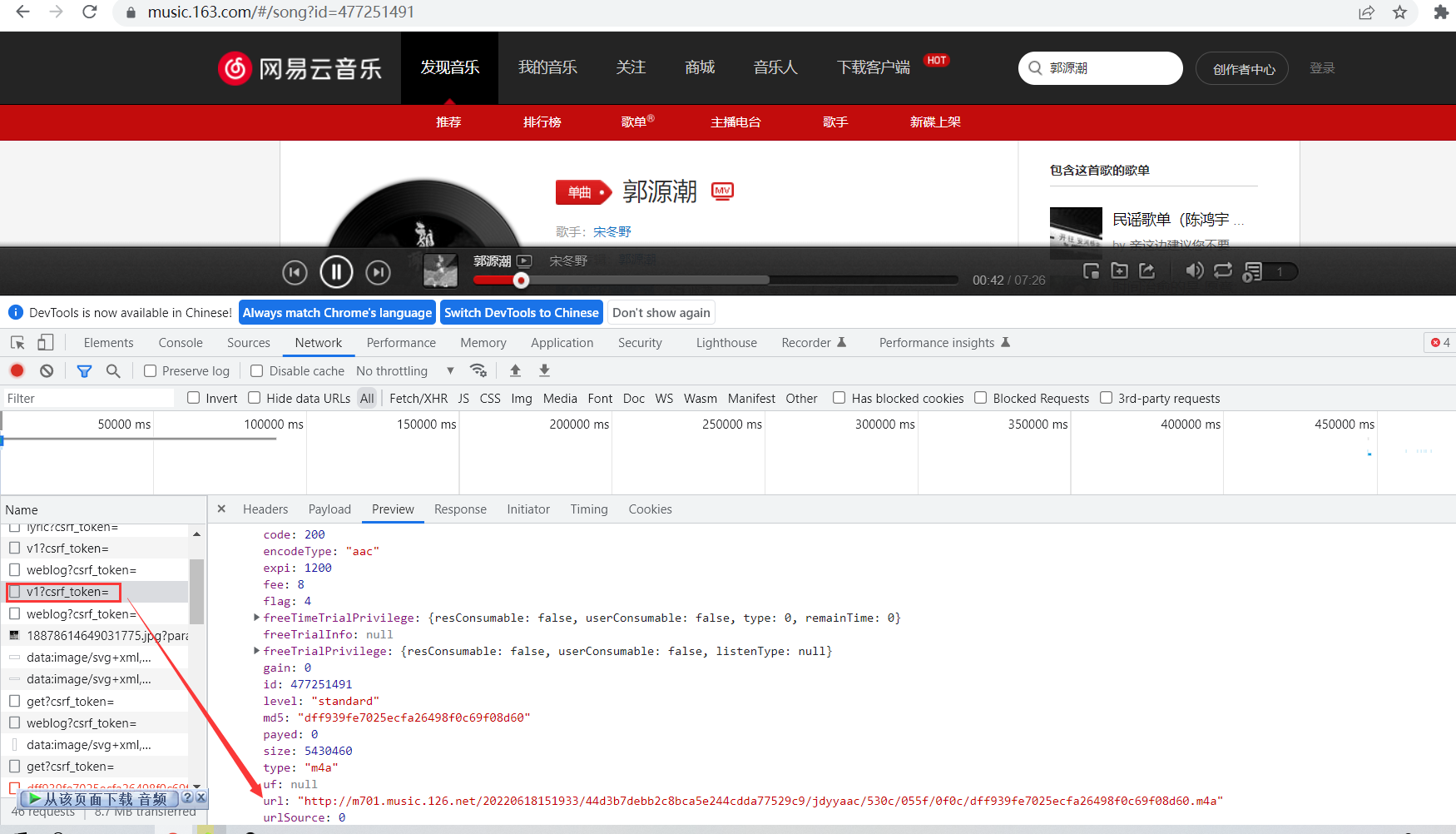
Task: Clear the network log with the clear icon
Action: pyautogui.click(x=46, y=370)
